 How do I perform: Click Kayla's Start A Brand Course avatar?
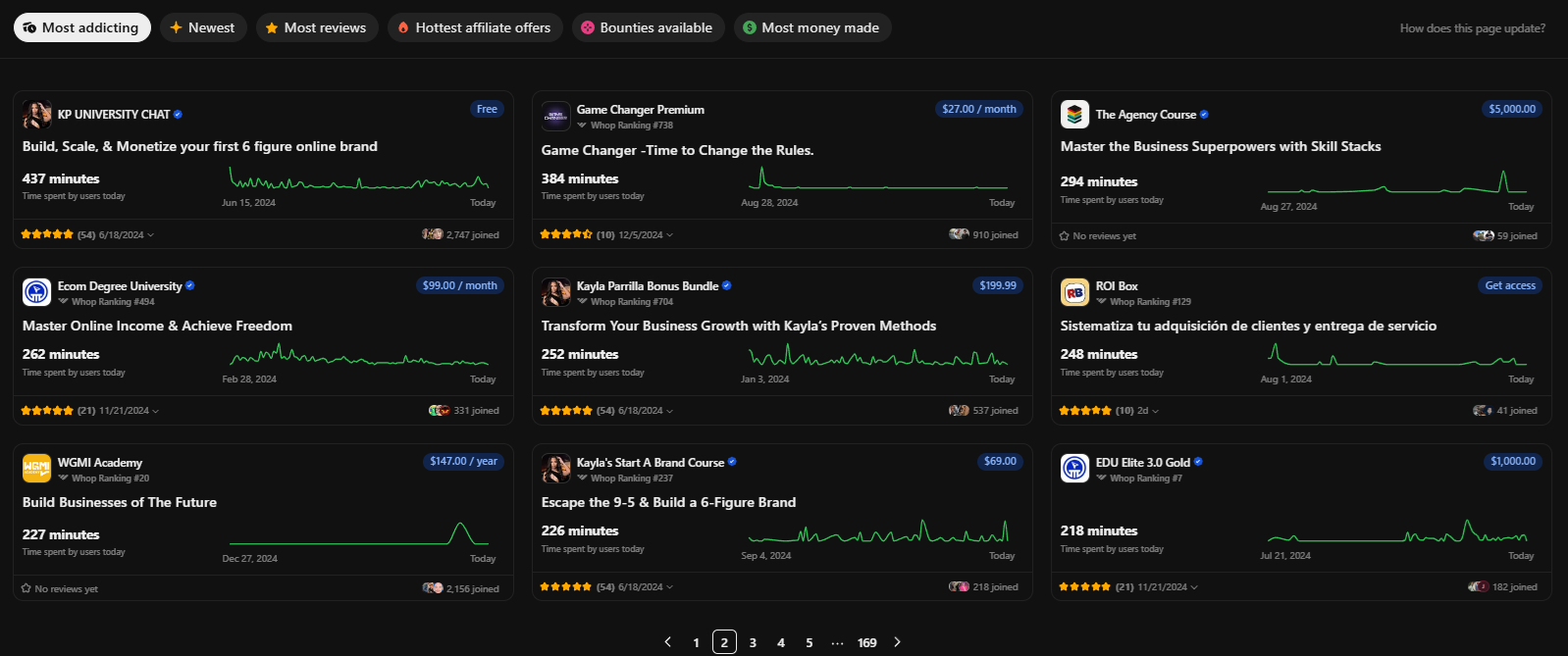(x=555, y=469)
